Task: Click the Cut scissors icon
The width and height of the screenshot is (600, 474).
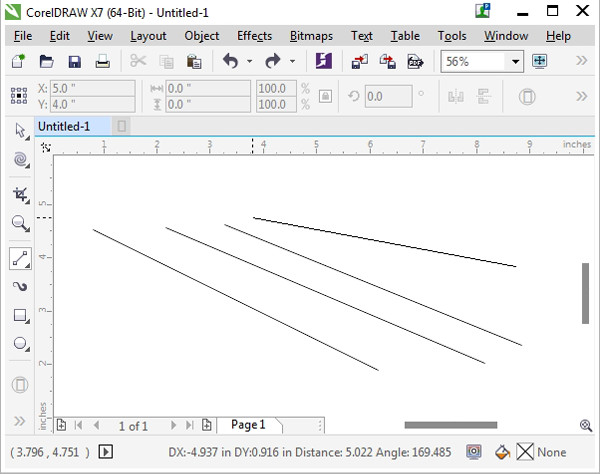Action: coord(138,61)
